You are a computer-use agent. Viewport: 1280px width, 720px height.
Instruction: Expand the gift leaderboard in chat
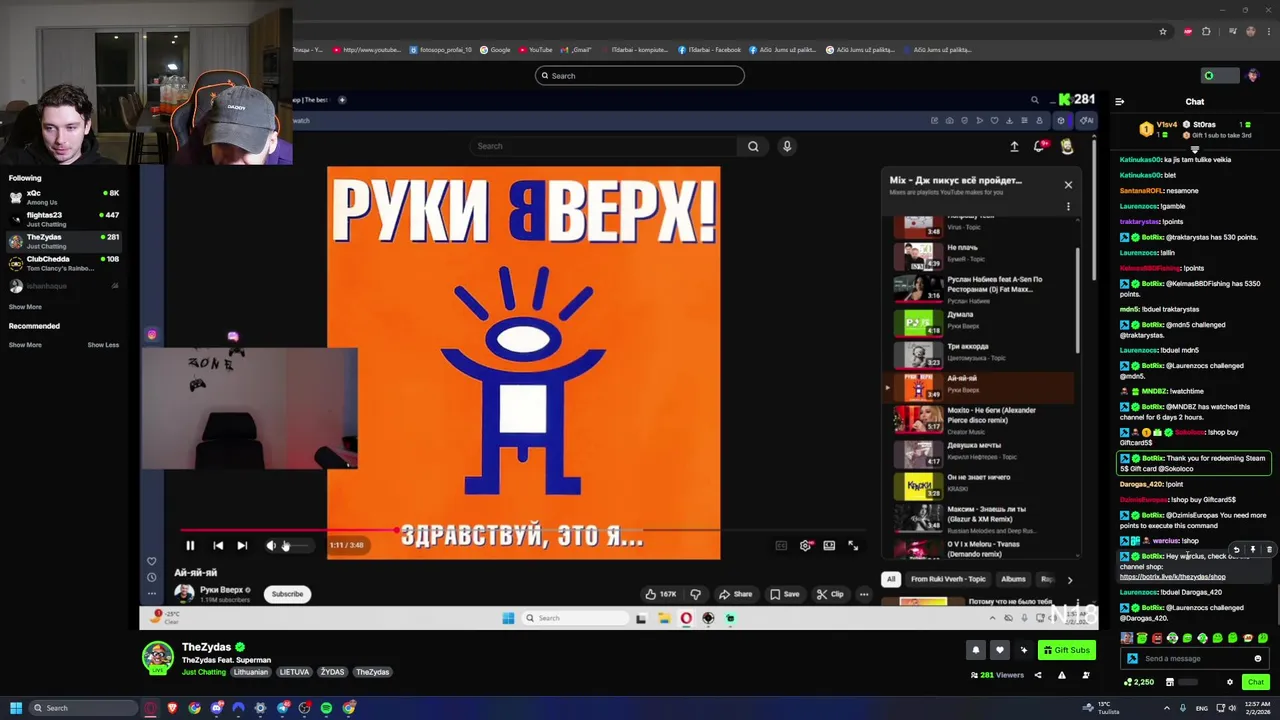coord(1194,149)
